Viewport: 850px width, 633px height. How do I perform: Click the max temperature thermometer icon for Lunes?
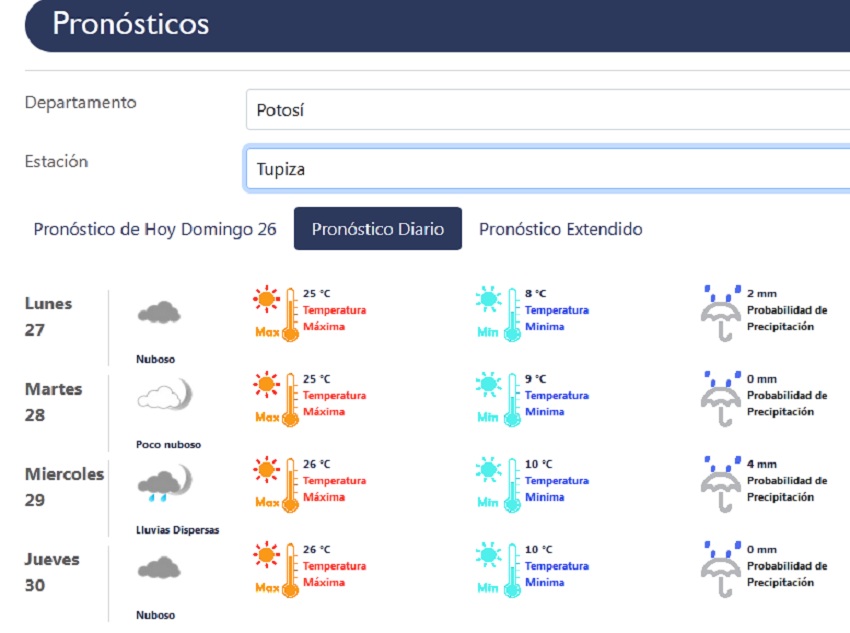(x=291, y=314)
